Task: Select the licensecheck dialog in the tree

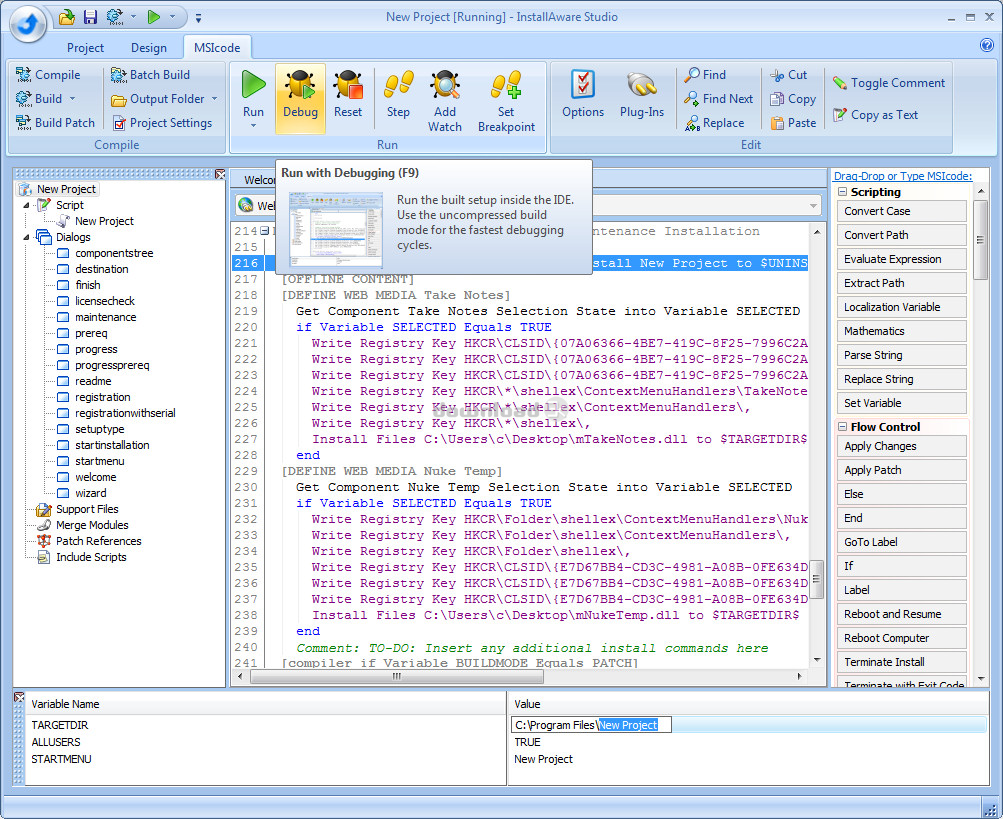Action: click(105, 301)
